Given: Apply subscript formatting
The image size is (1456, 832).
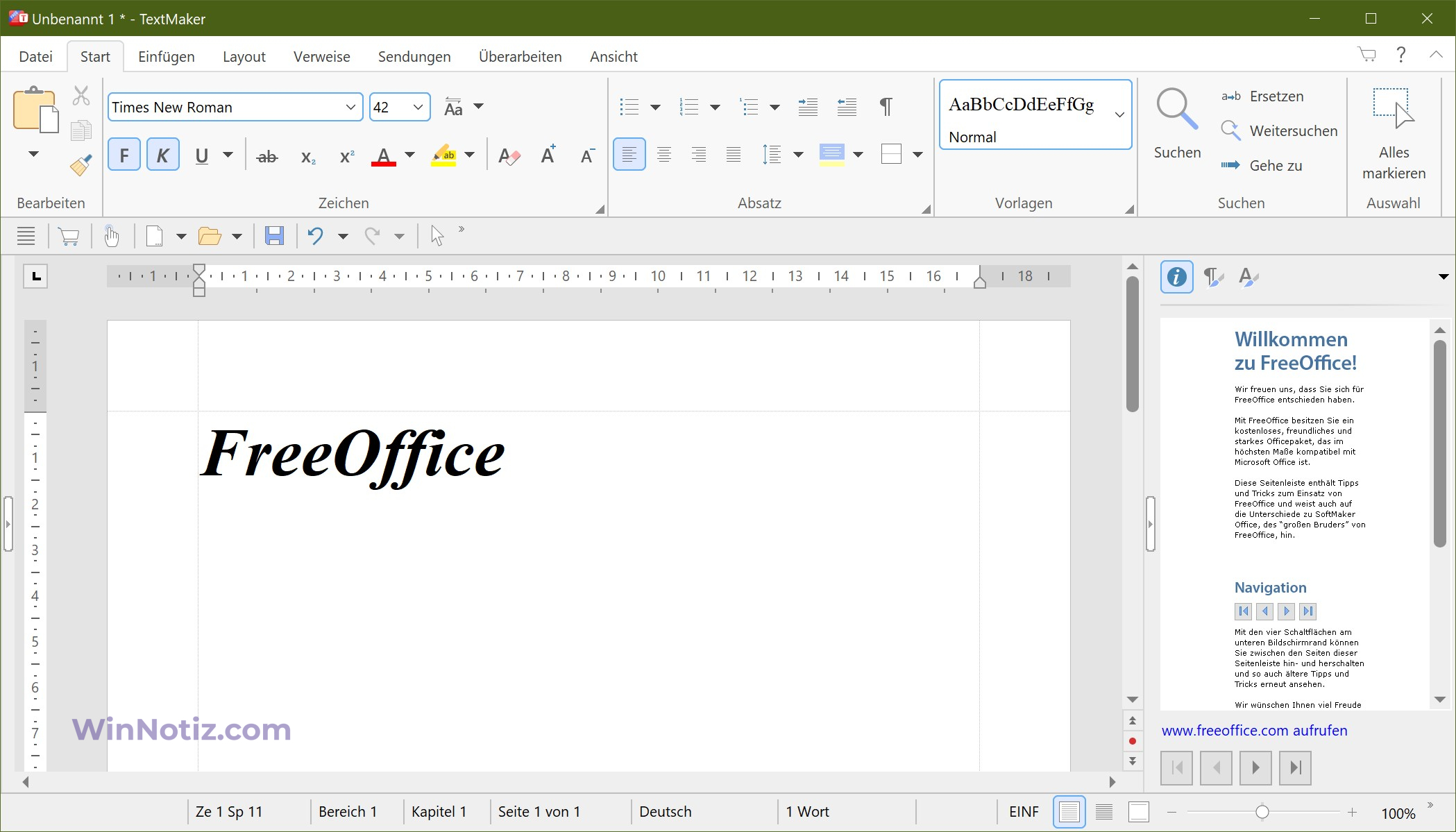Looking at the screenshot, I should coord(308,157).
